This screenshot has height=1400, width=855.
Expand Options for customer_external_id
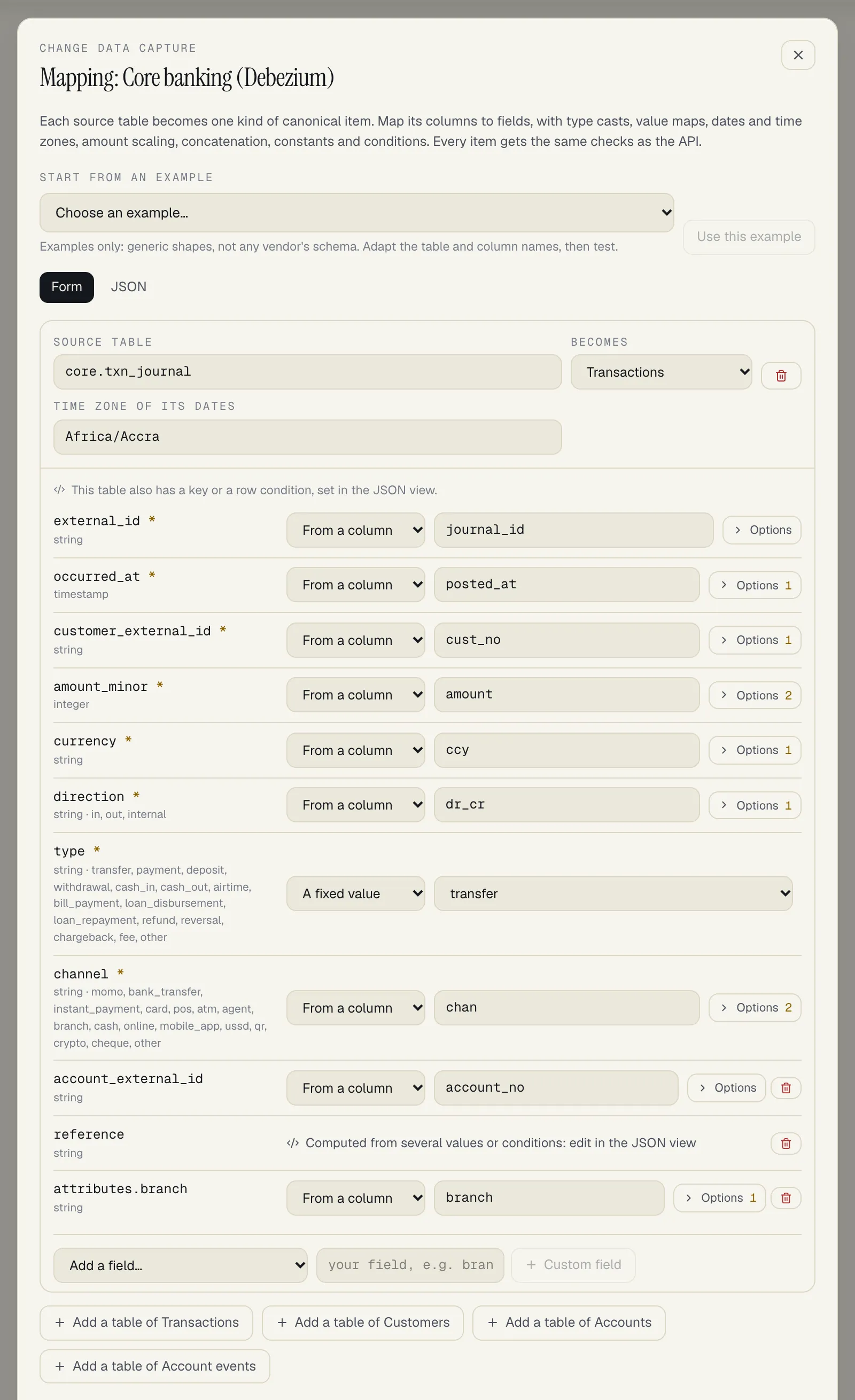(755, 640)
